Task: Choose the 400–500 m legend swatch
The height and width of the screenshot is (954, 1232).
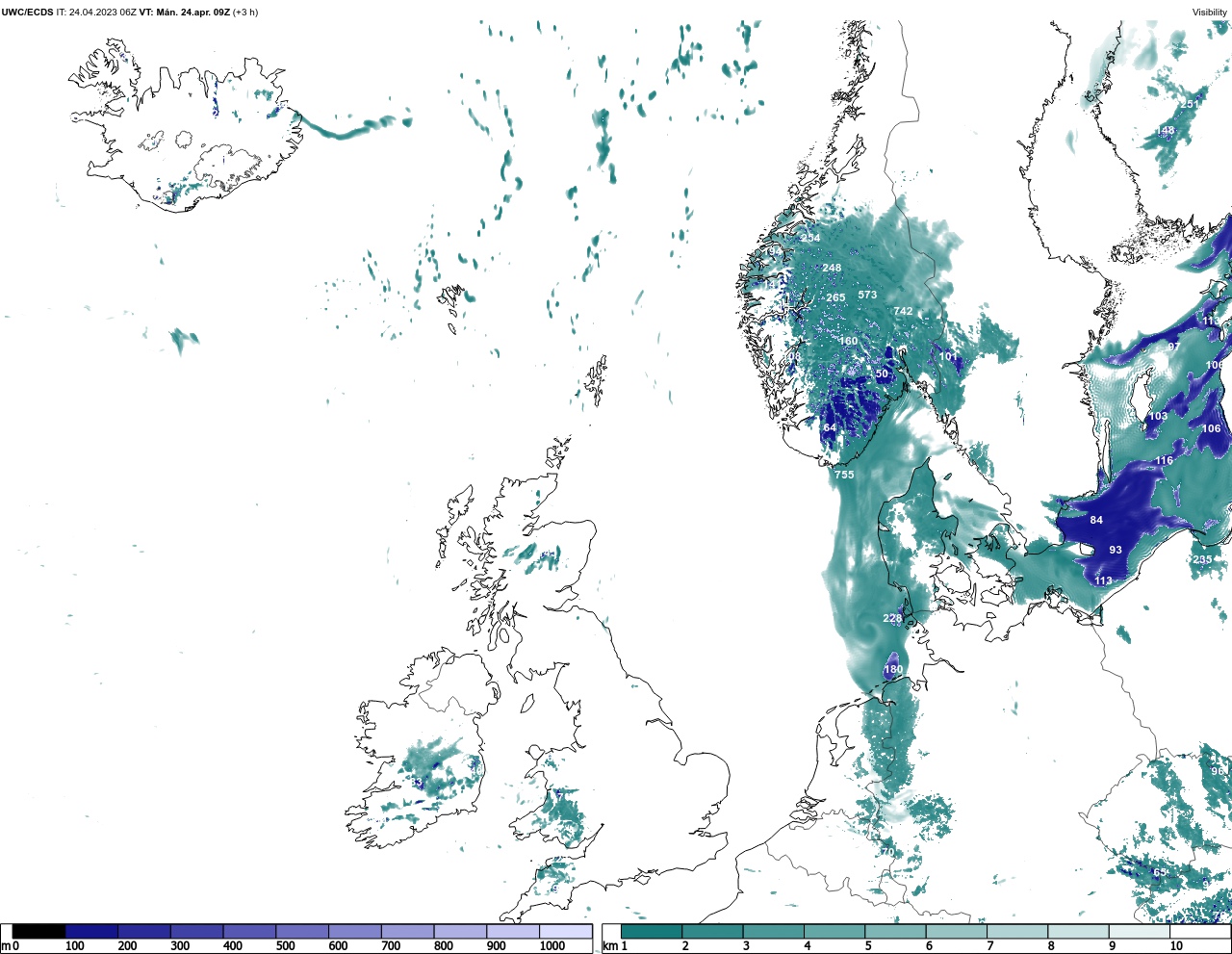Action: pyautogui.click(x=249, y=932)
